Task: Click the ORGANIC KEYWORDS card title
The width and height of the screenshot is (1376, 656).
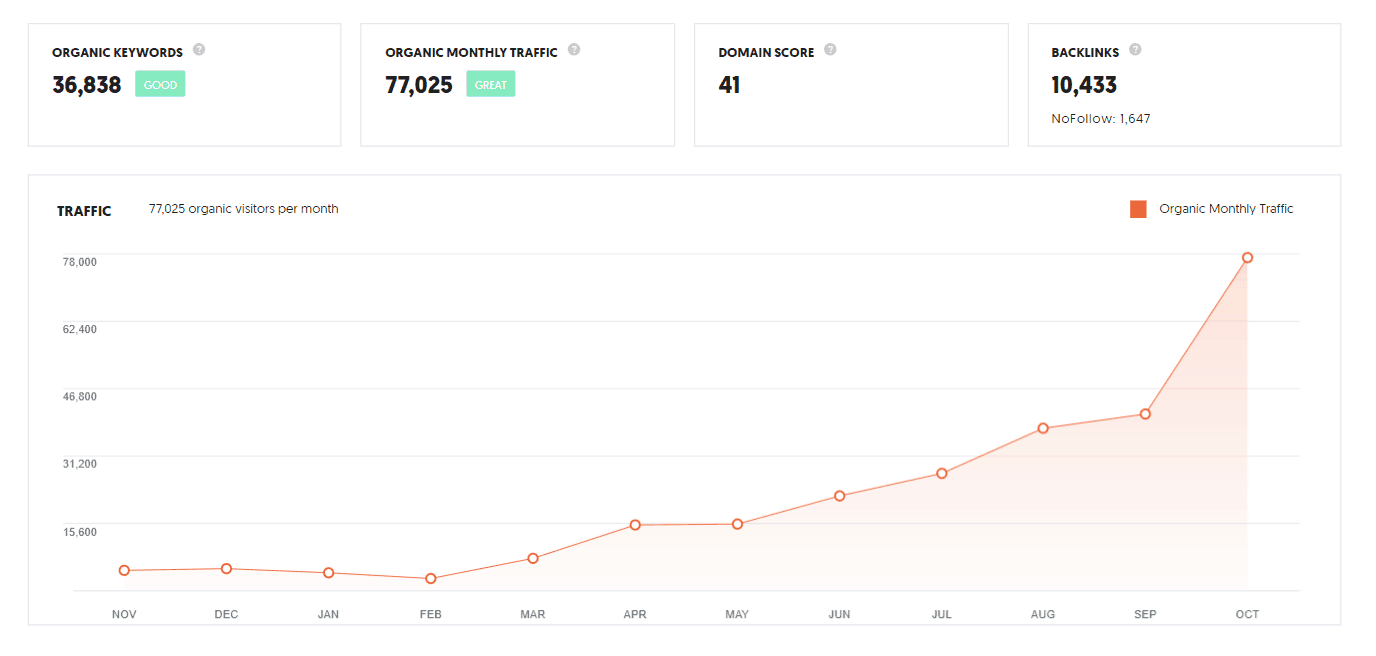Action: [x=118, y=52]
